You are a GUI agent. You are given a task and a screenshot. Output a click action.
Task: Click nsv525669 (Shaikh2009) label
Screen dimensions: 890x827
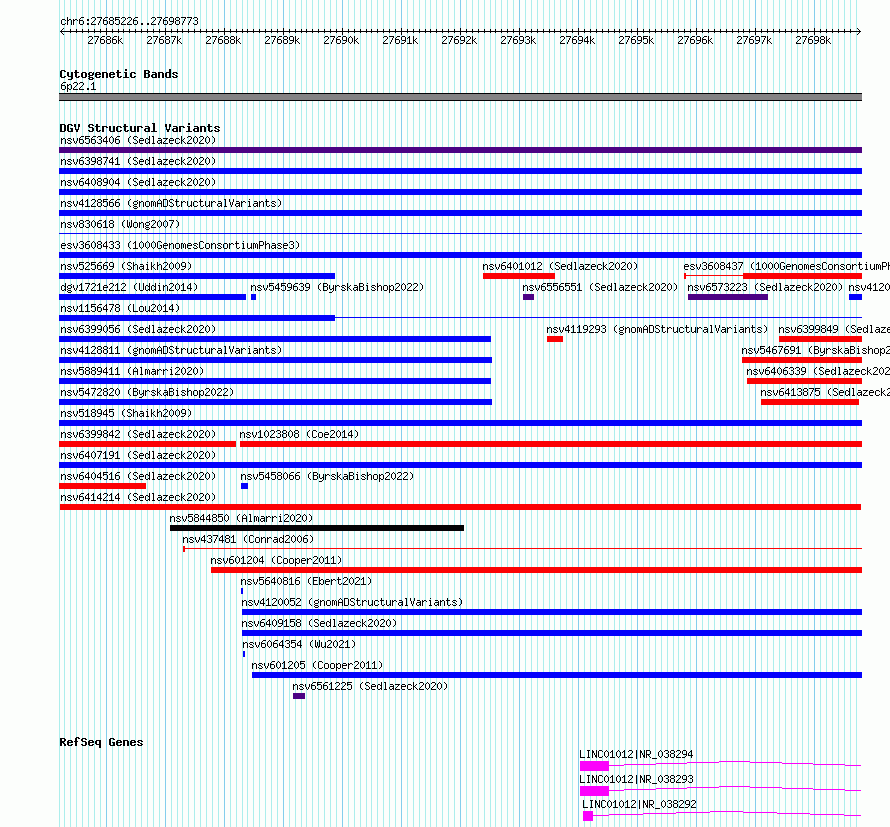[x=126, y=266]
